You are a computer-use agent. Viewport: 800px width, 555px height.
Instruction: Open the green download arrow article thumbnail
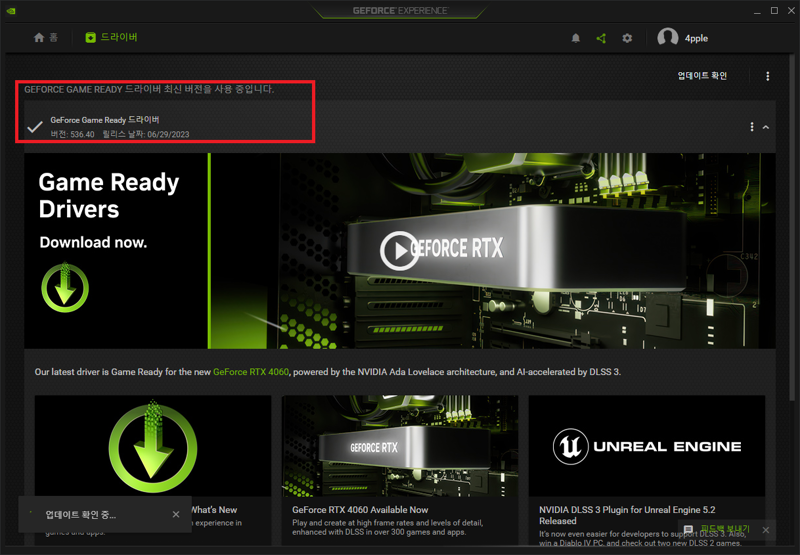(153, 445)
